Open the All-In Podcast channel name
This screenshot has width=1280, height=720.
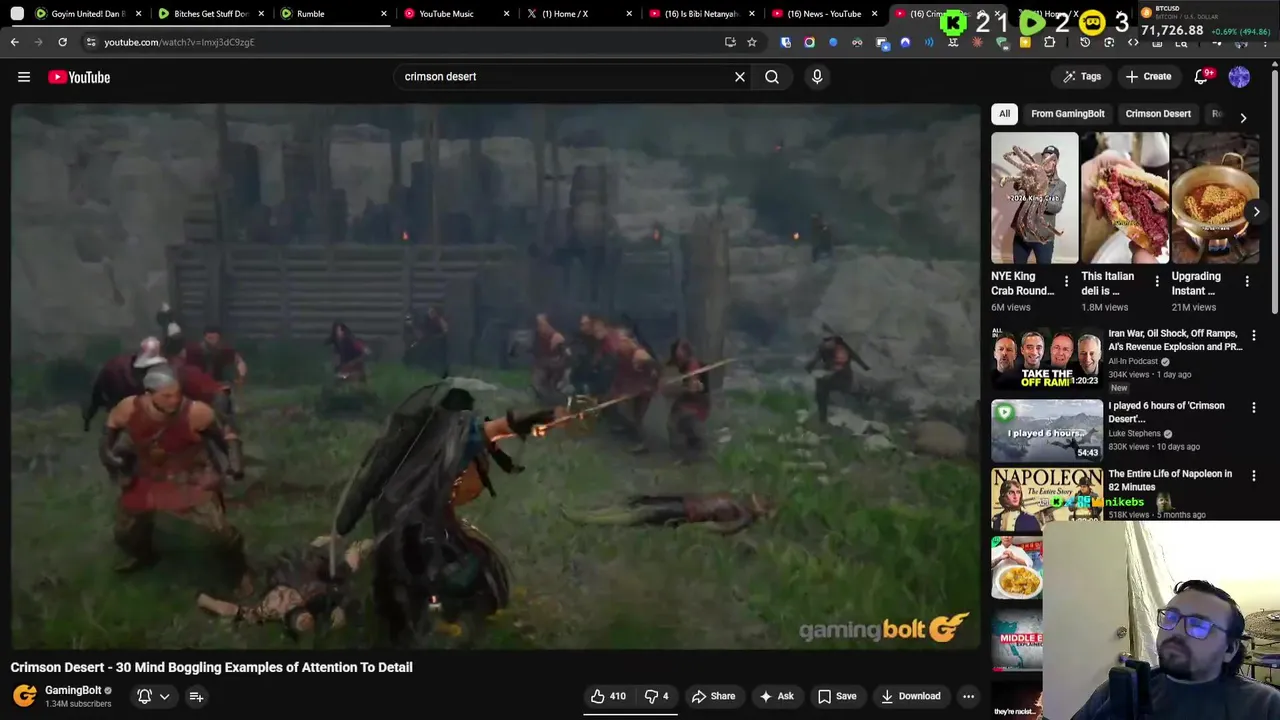[1133, 361]
